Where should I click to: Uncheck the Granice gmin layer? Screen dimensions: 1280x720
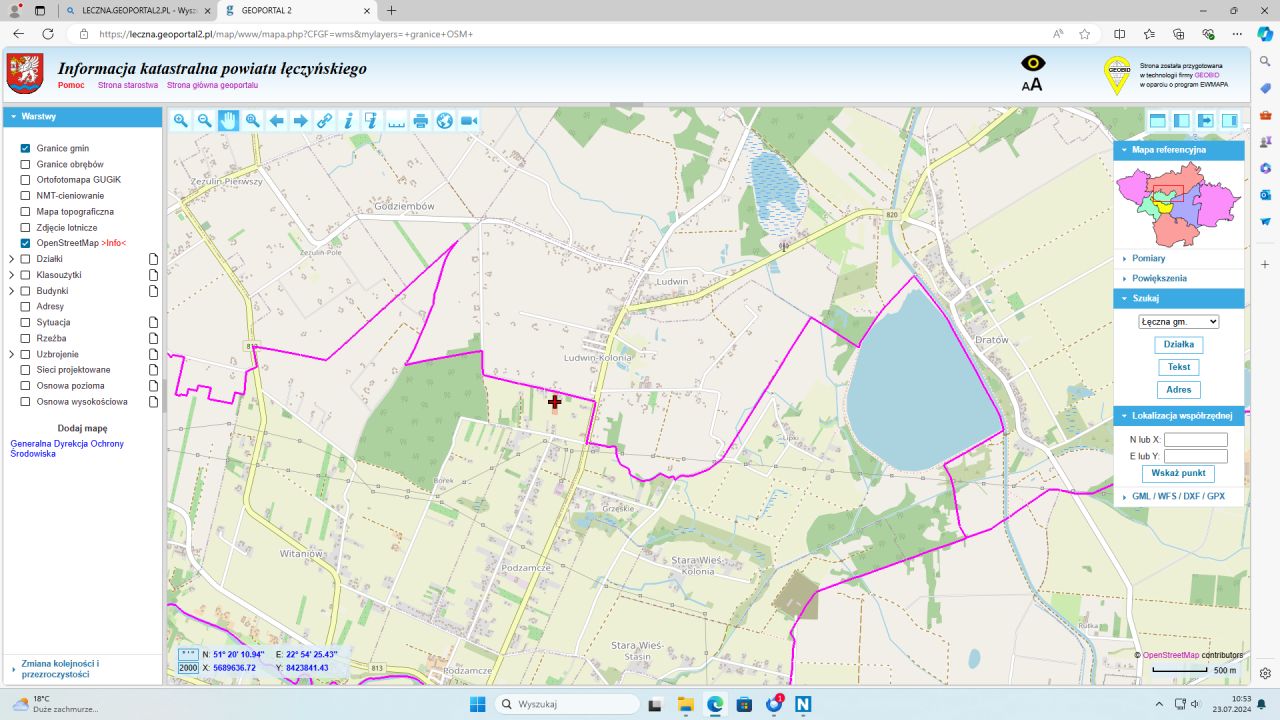tap(26, 148)
